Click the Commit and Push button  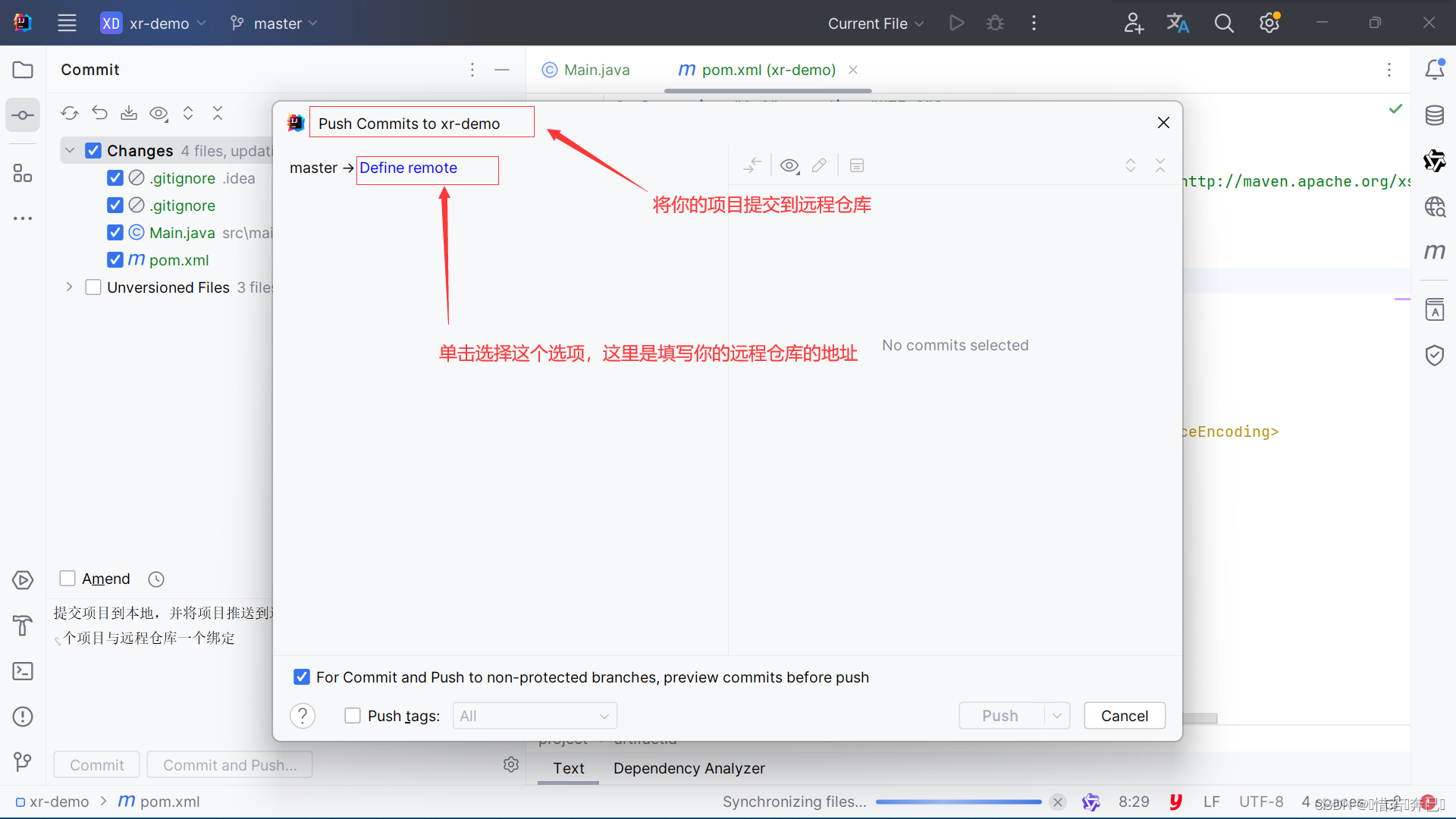230,765
